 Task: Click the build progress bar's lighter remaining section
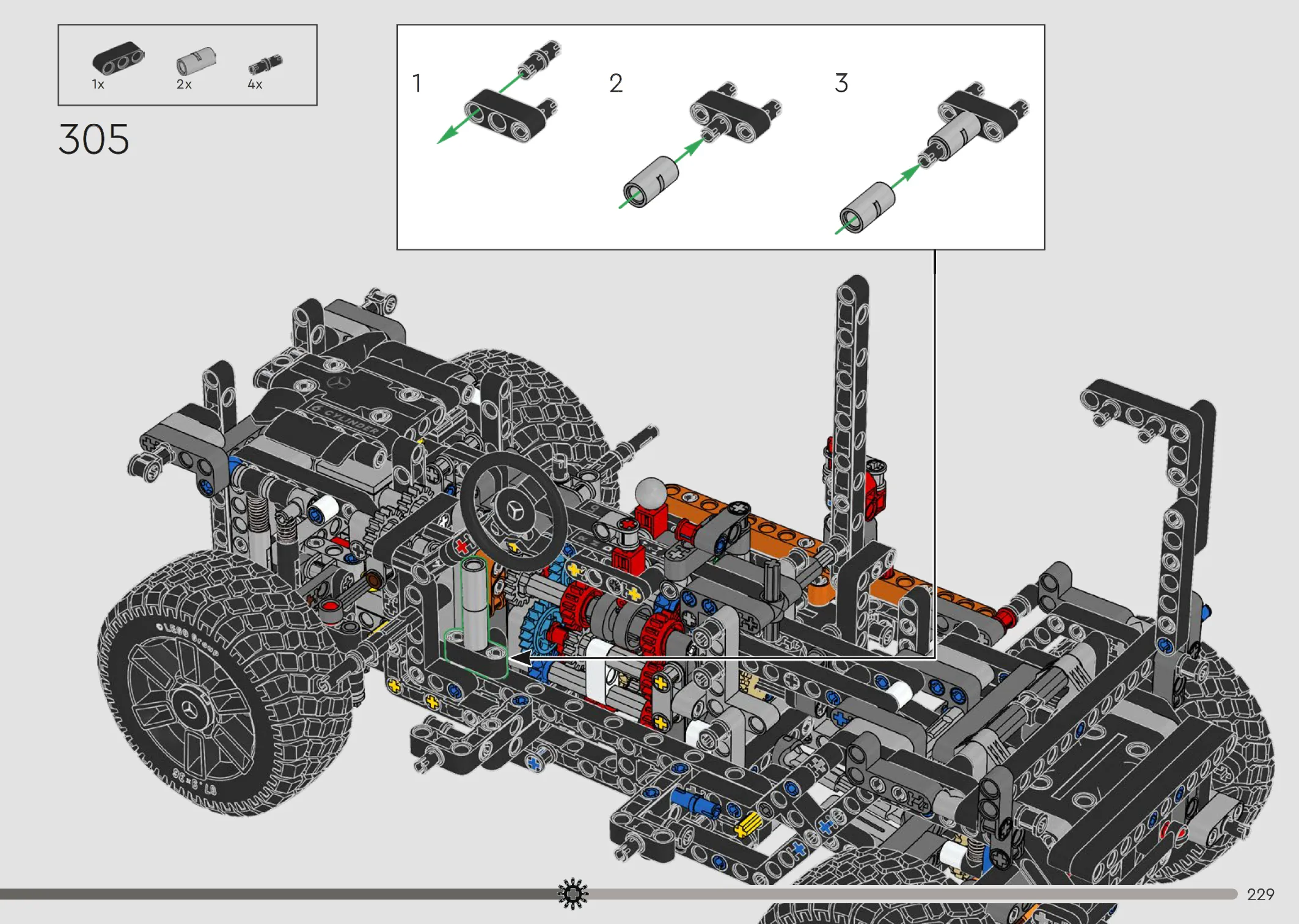(x=913, y=894)
